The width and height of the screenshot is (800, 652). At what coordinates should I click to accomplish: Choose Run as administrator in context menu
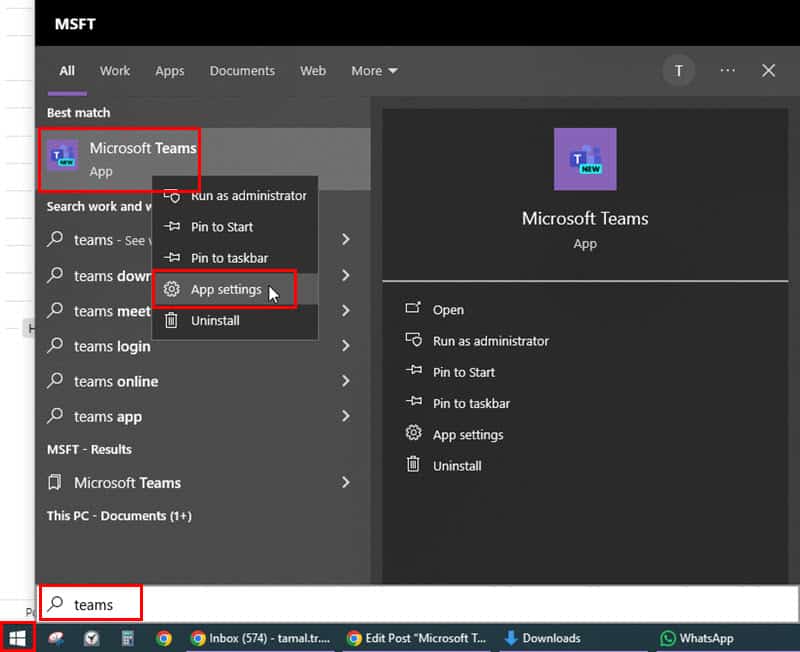click(x=235, y=196)
